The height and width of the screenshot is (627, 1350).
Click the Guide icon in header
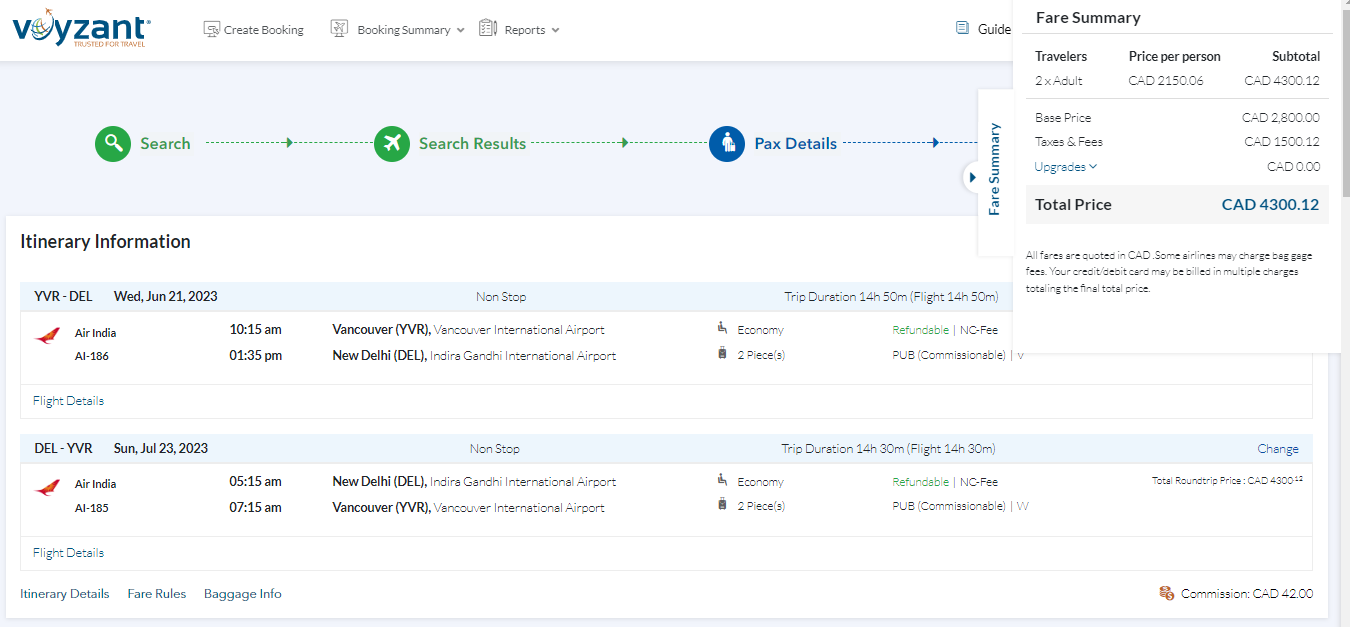coord(962,29)
